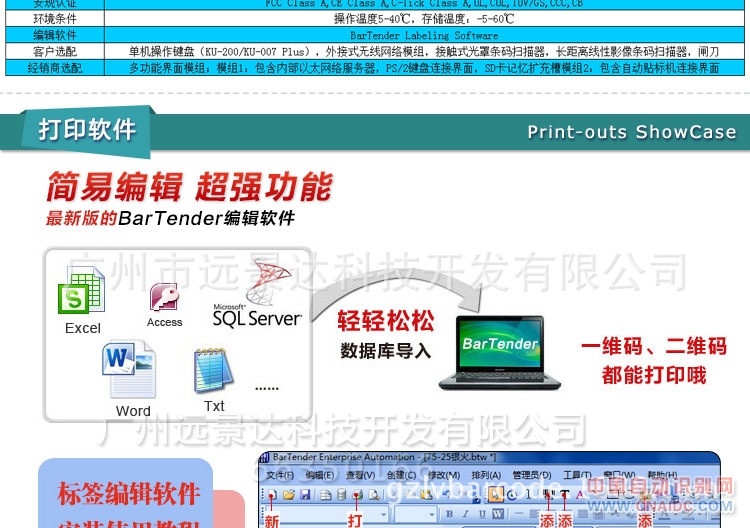Open the 文件(F) menu
This screenshot has height=528, width=750.
[x=280, y=475]
